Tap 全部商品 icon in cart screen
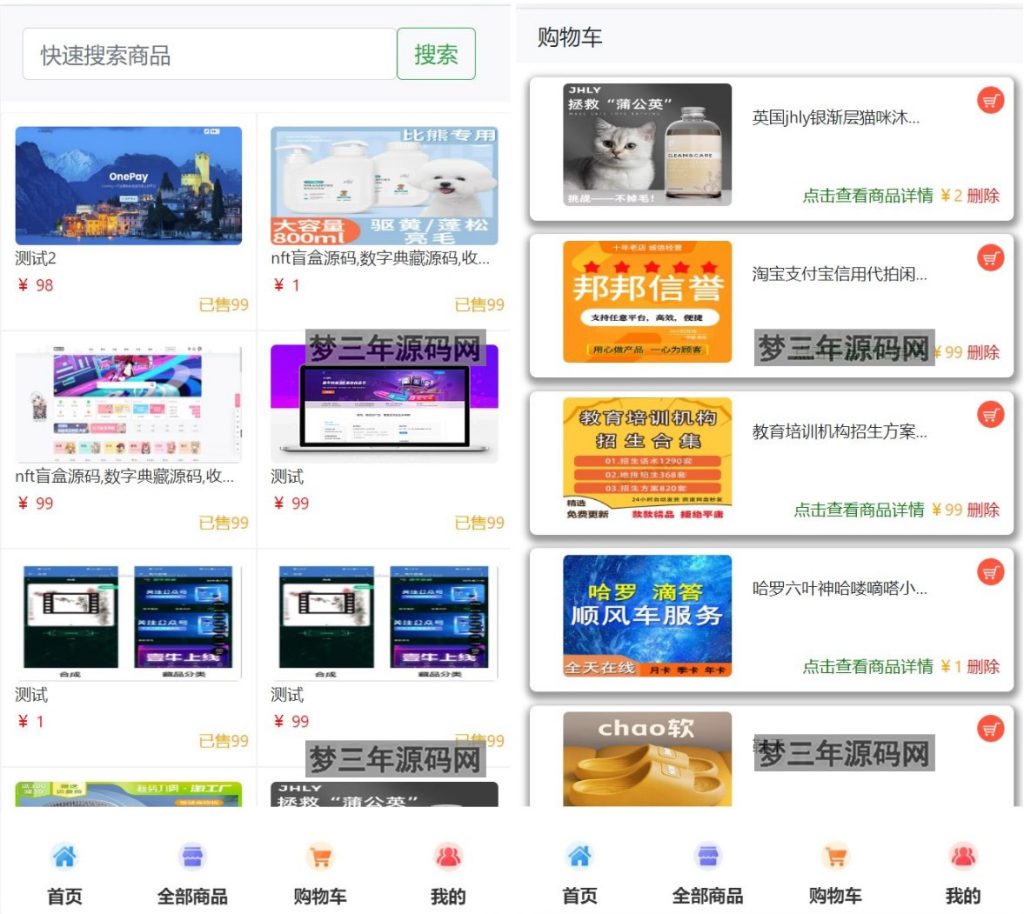Image resolution: width=1024 pixels, height=914 pixels. point(708,856)
